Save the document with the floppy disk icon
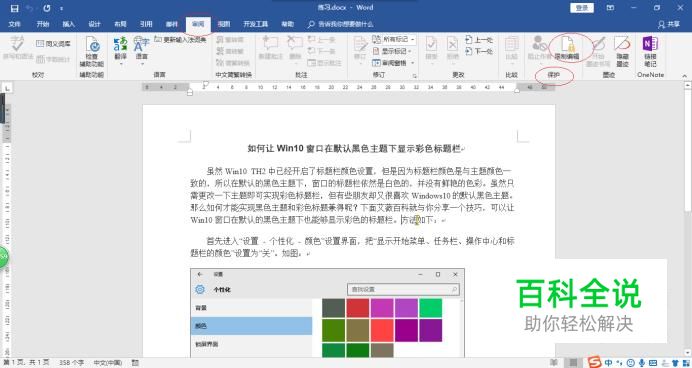 tap(15, 8)
